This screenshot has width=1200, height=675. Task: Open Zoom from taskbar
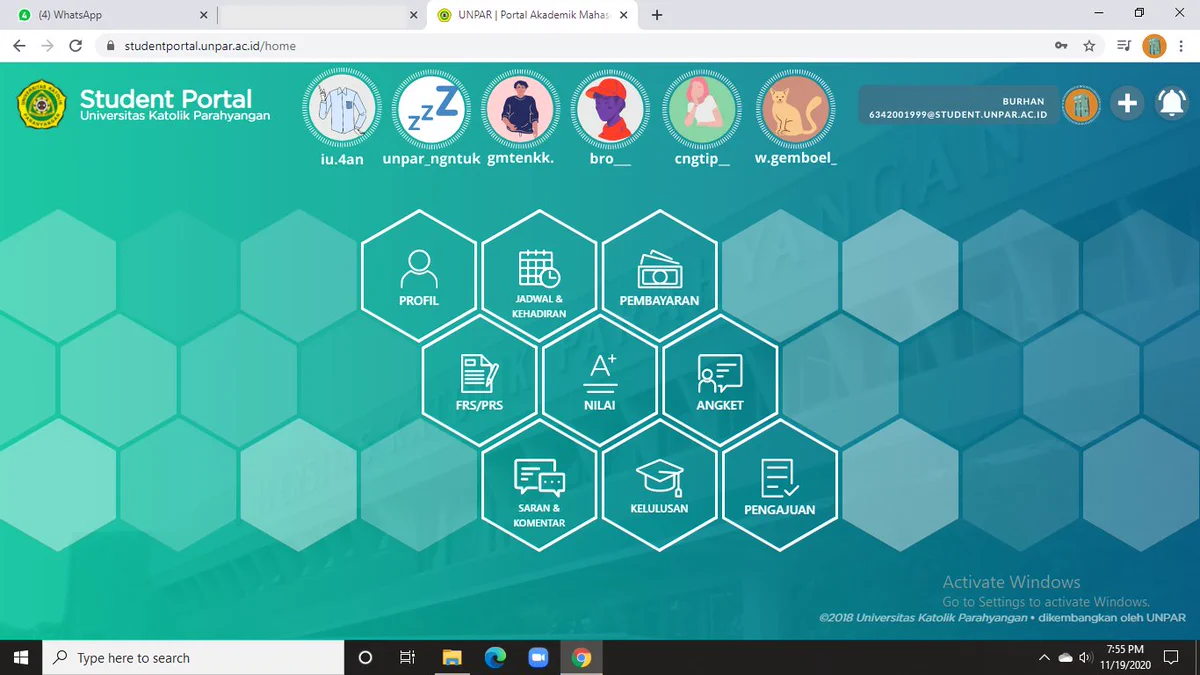click(538, 657)
